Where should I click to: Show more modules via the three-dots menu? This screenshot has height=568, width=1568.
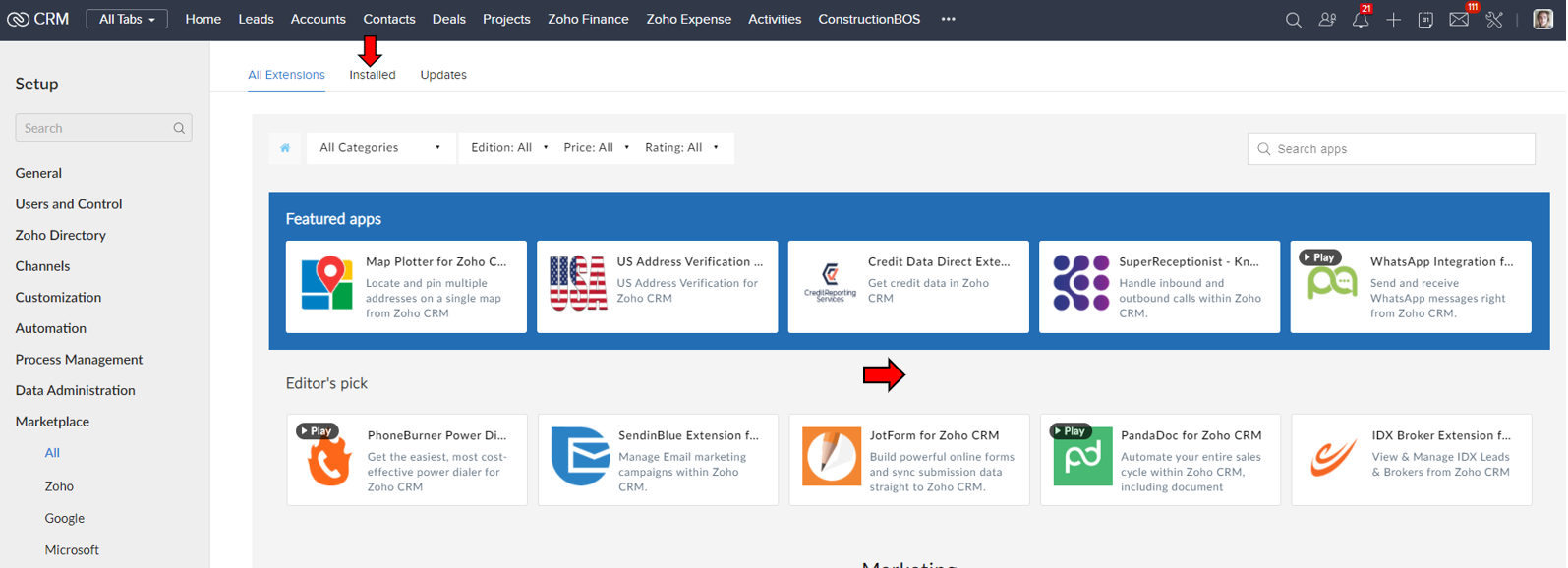point(948,19)
